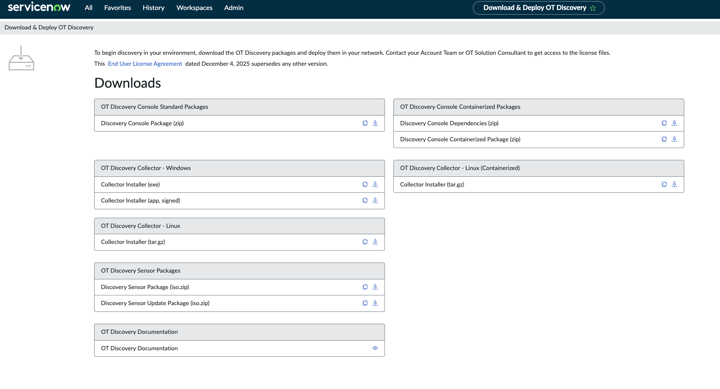Download Discovery Console Dependencies zip
The width and height of the screenshot is (720, 389).
click(x=675, y=123)
